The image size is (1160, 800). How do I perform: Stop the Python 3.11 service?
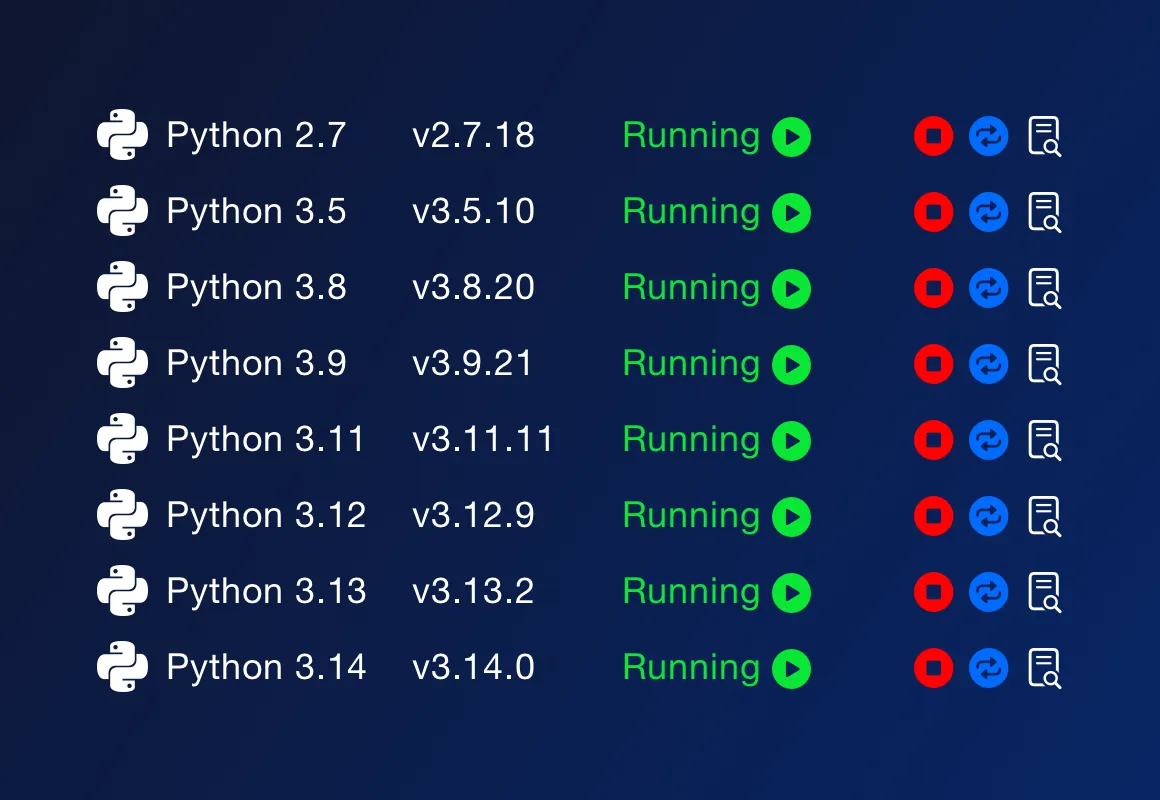click(934, 440)
